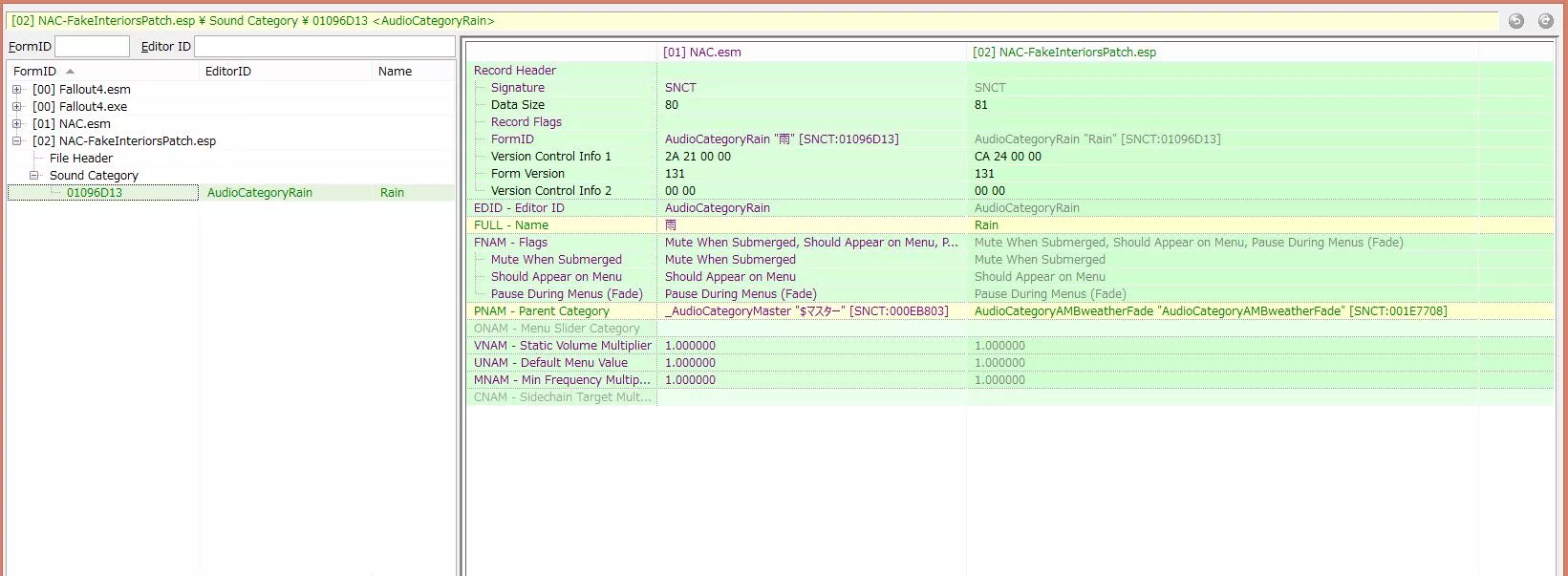This screenshot has width=1568, height=576.
Task: Click the MNAM - Min Frequency Multiplier row label
Action: click(563, 380)
